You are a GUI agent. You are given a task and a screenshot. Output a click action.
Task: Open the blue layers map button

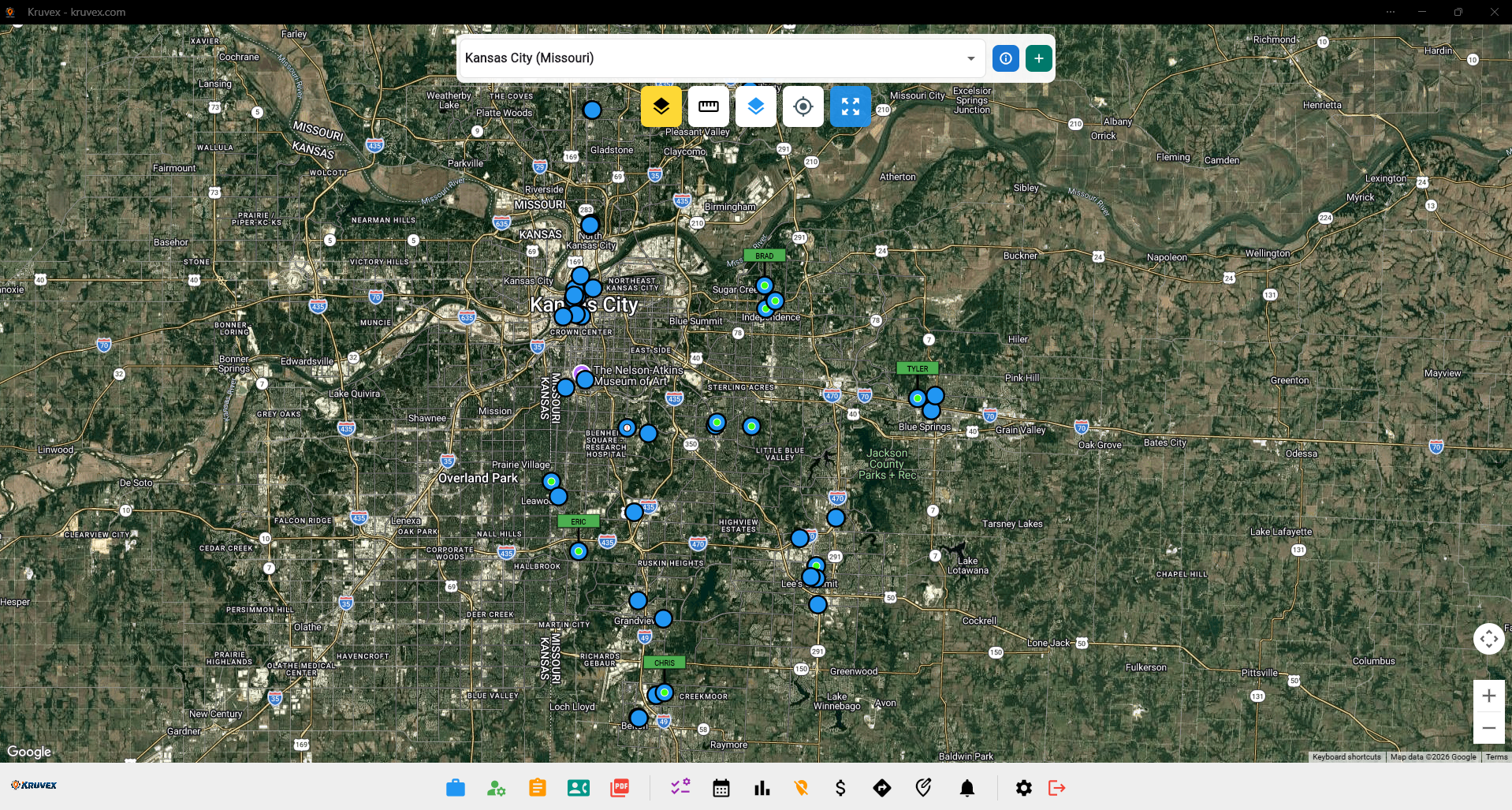(756, 106)
